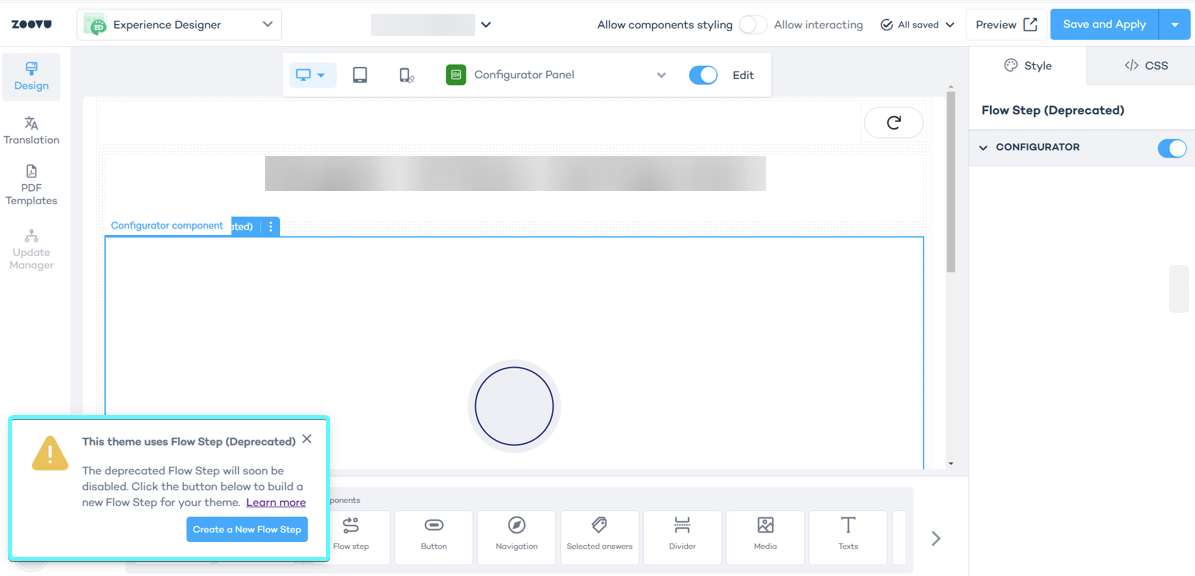
Task: Toggle Allow components styling switch
Action: pos(752,25)
